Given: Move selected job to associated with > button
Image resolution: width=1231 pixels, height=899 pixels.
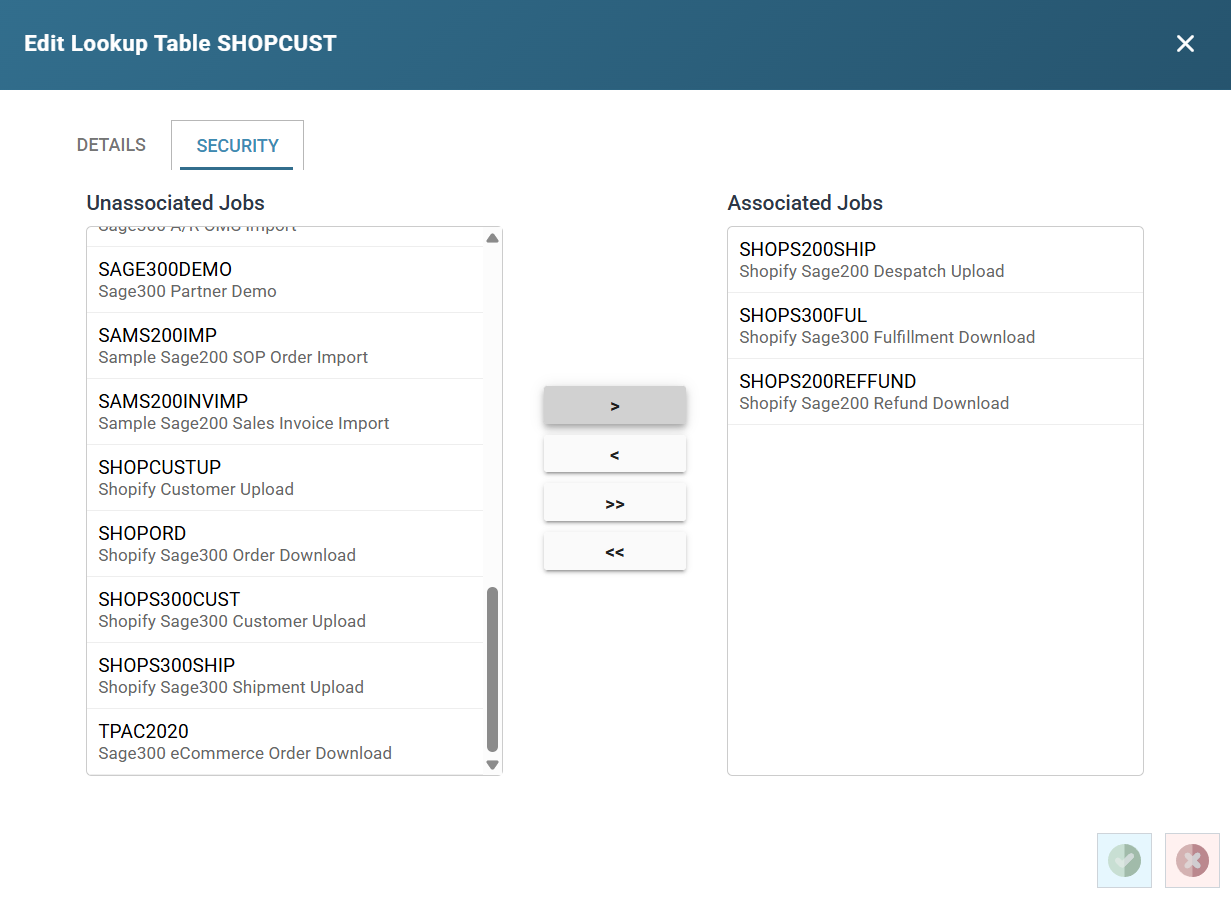Looking at the screenshot, I should (x=615, y=406).
